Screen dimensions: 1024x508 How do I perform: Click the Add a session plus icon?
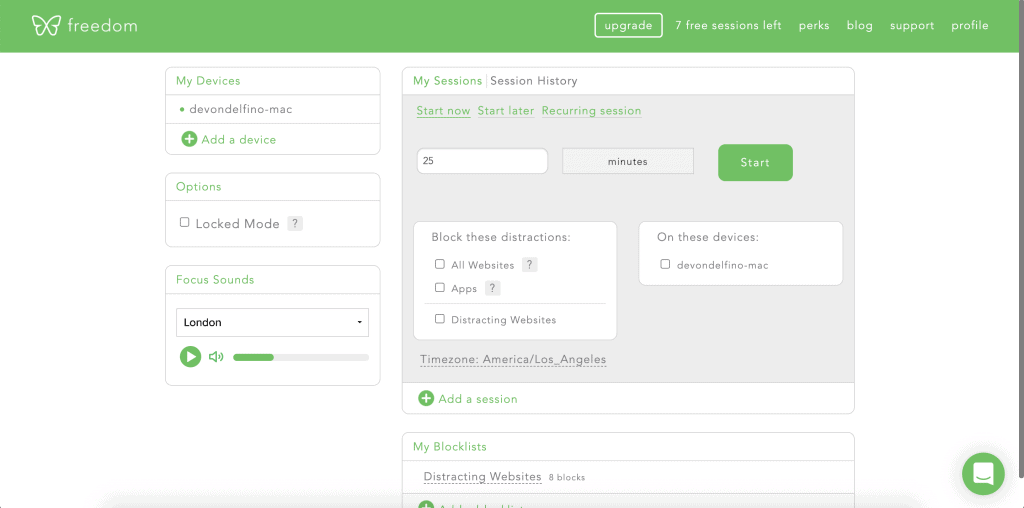tap(426, 398)
